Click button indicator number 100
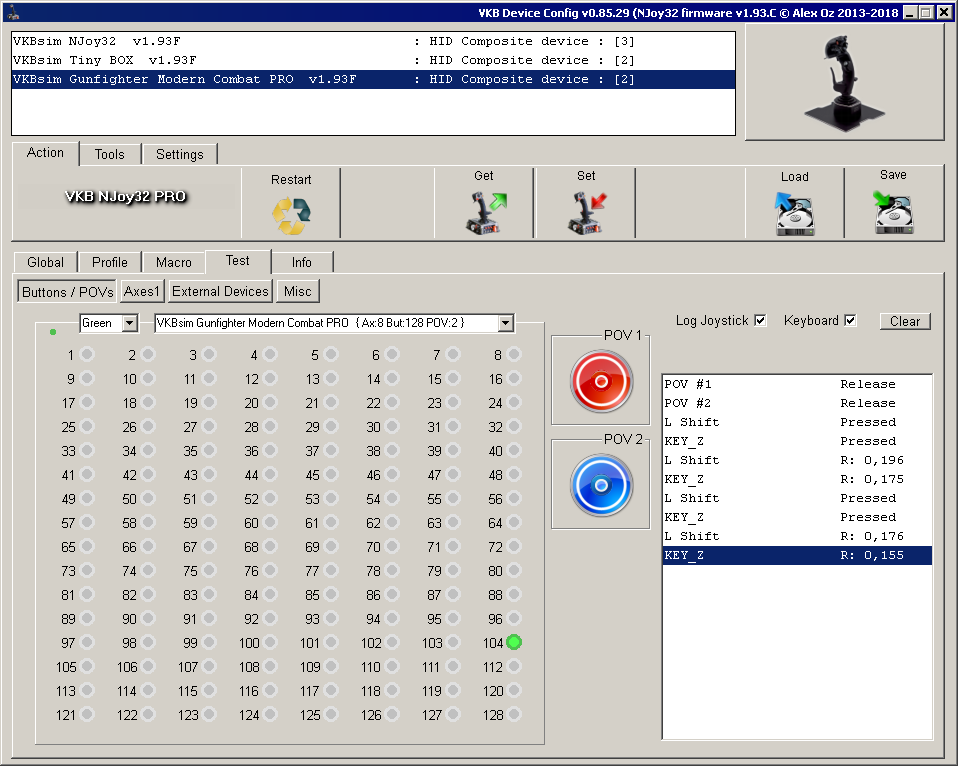958x766 pixels. 270,642
